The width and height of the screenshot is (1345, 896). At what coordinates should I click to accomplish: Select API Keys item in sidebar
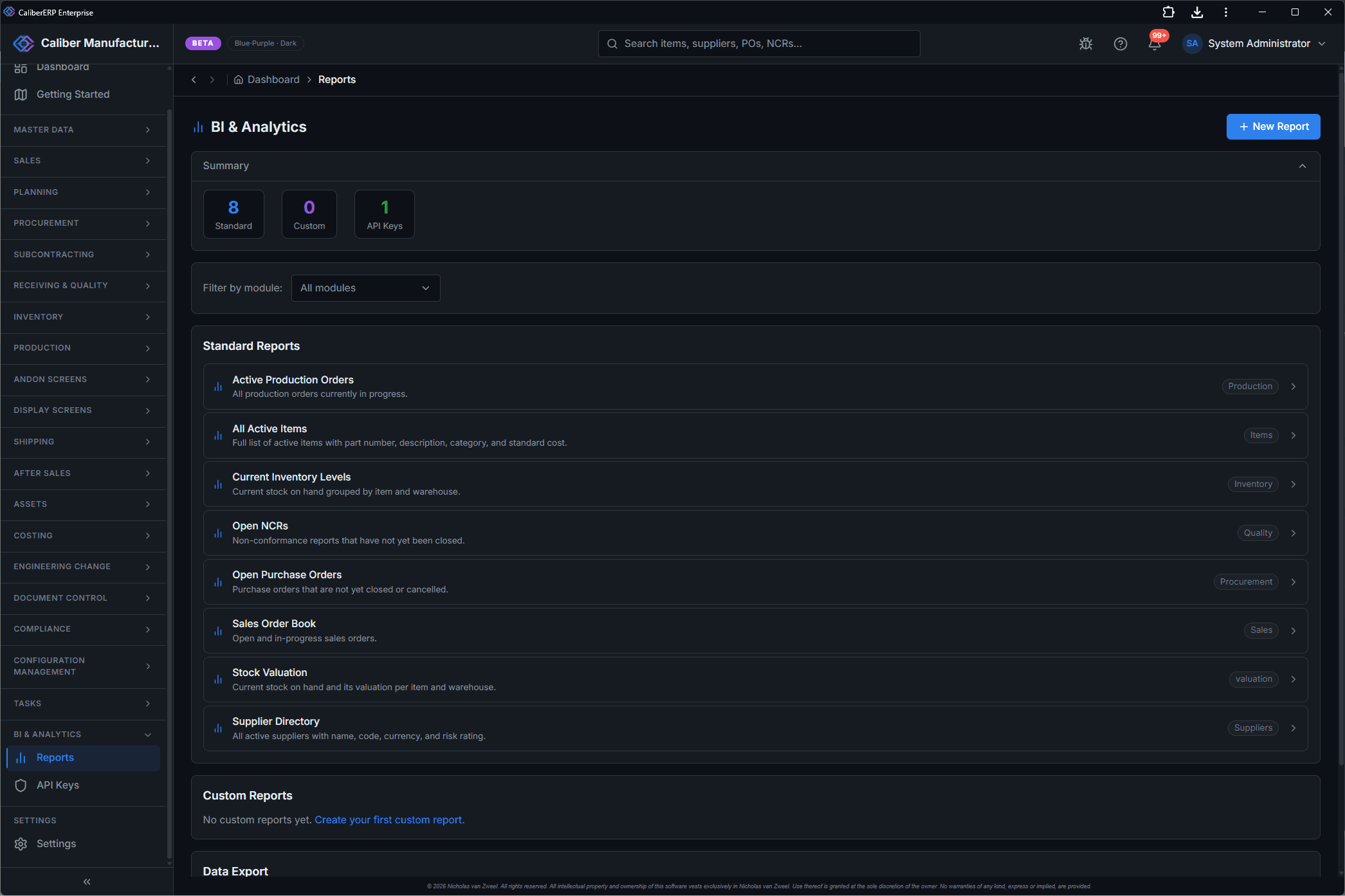coord(84,785)
